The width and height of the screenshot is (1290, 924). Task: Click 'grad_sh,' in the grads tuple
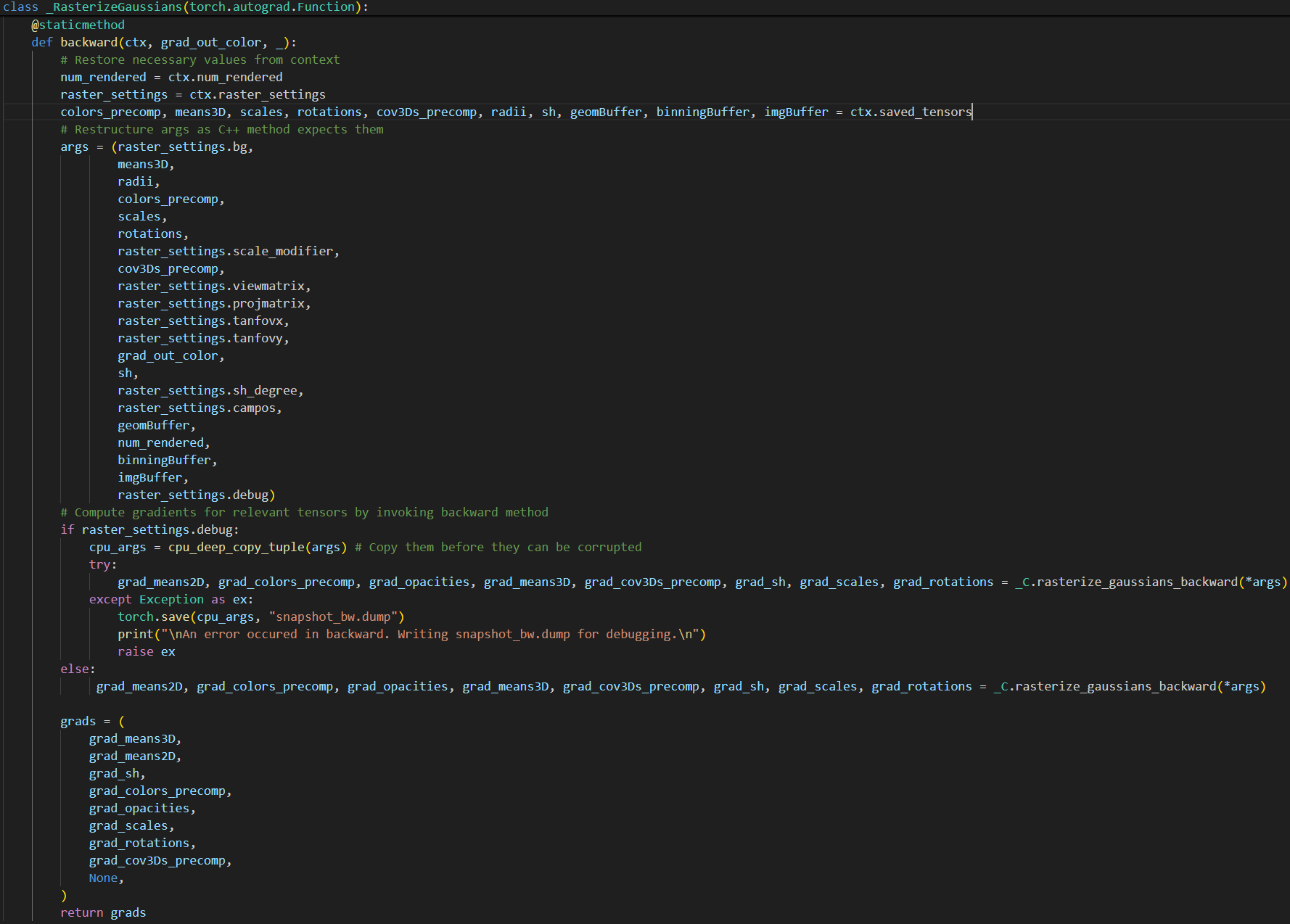point(118,773)
